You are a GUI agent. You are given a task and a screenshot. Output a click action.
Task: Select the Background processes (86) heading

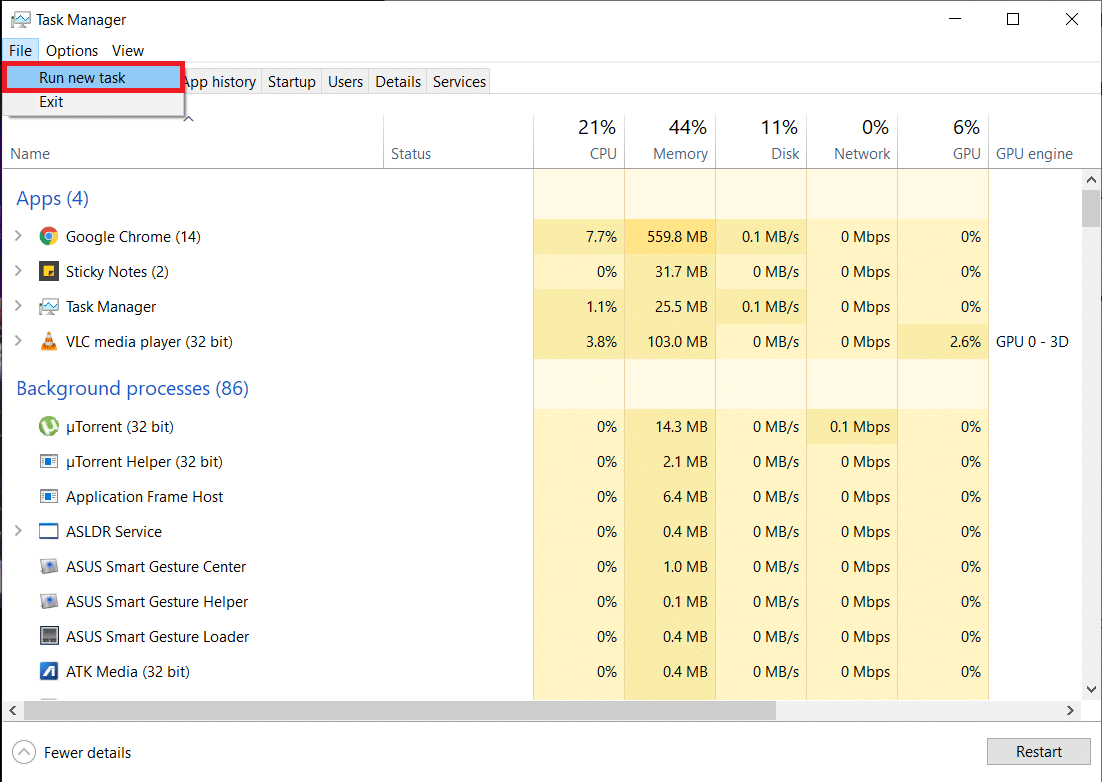[x=133, y=389]
